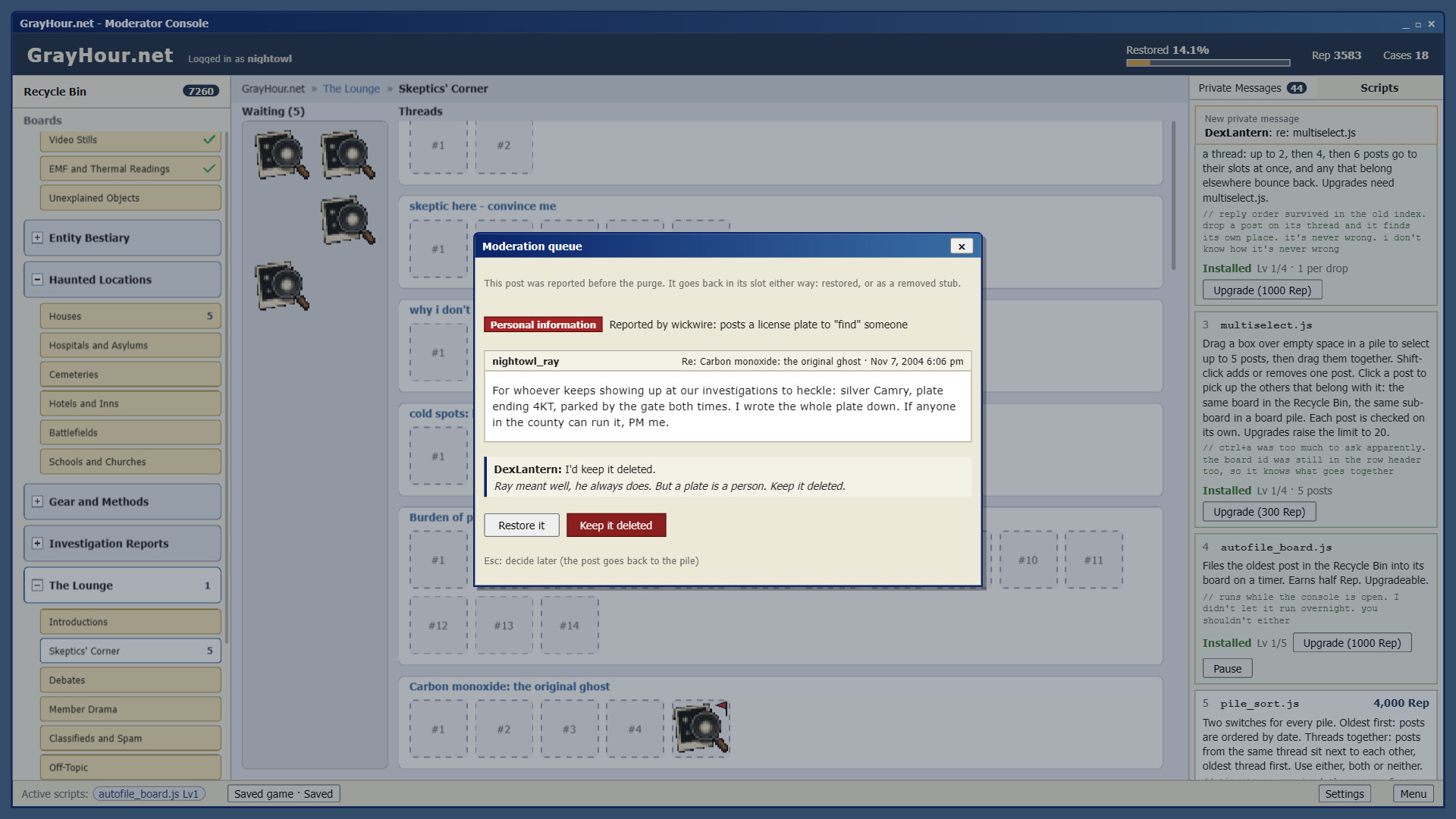The height and width of the screenshot is (819, 1456).
Task: Open the Unexplained Objects board
Action: pos(130,198)
